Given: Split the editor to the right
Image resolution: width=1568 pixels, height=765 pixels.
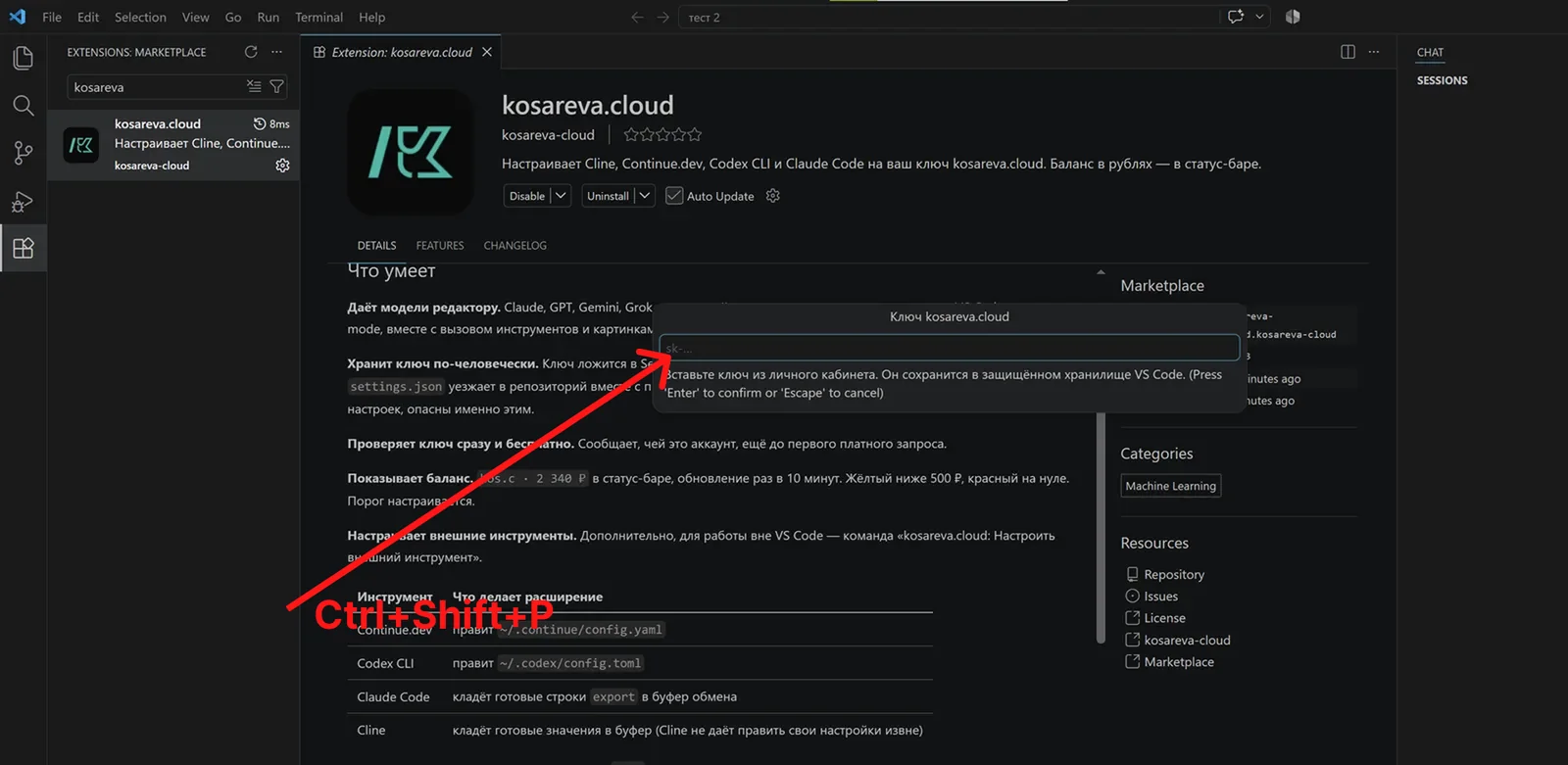Looking at the screenshot, I should [1347, 52].
